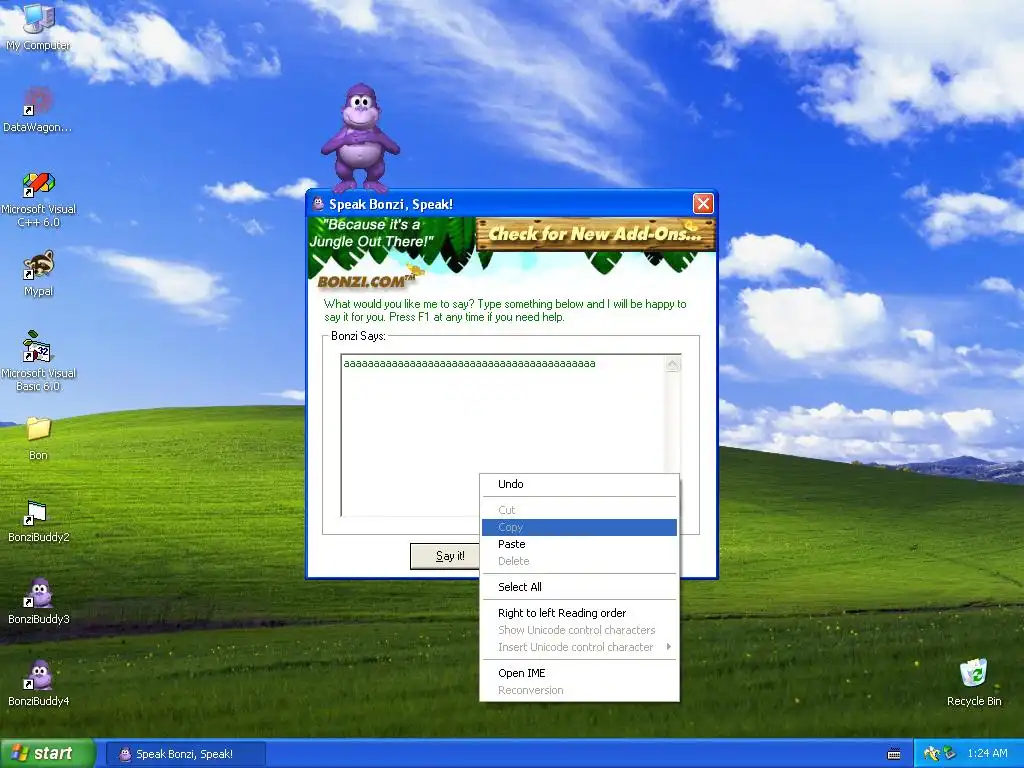1024x768 pixels.
Task: Click the greyed Cut menu entry
Action: coord(579,510)
